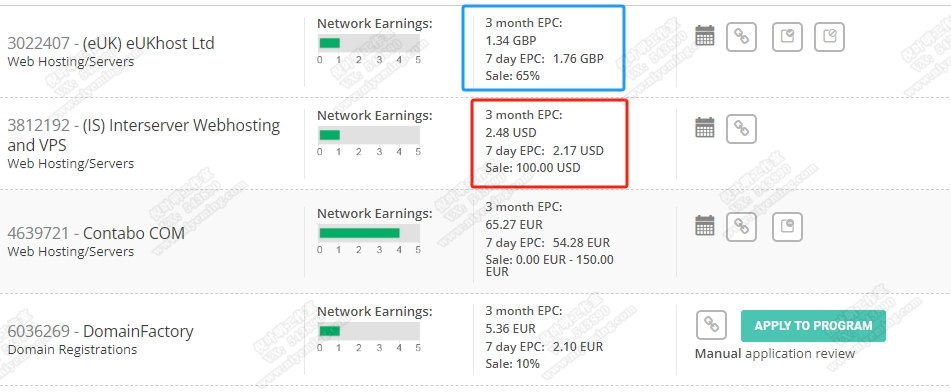Viewport: 951px width, 392px height.
Task: Click the Manual application review text
Action: (775, 354)
